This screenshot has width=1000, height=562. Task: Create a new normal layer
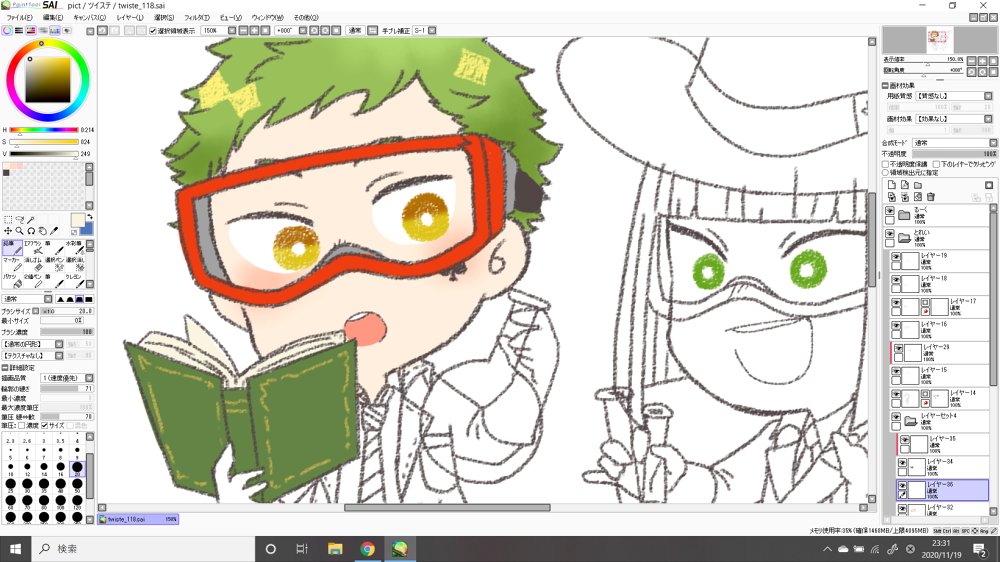(892, 185)
